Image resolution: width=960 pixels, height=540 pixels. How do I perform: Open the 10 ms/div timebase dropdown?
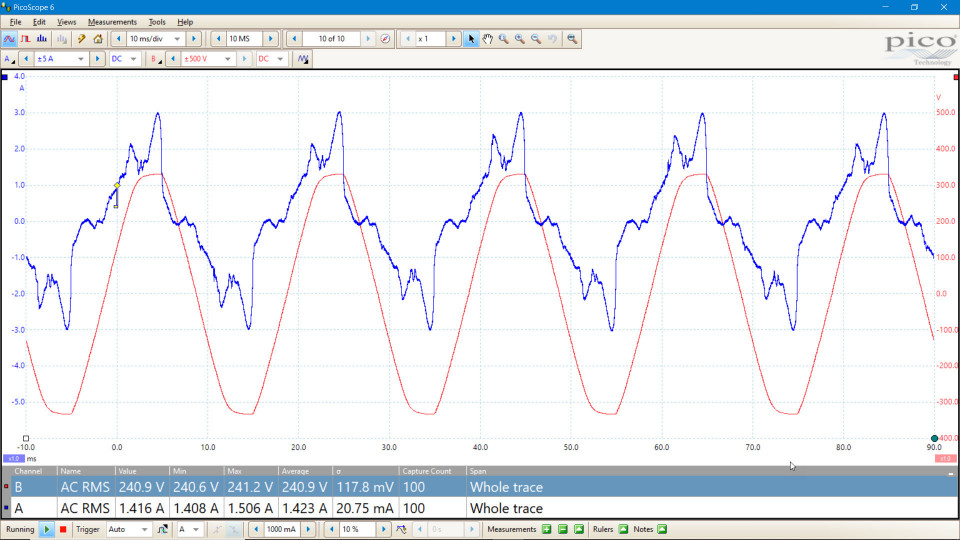tap(177, 39)
